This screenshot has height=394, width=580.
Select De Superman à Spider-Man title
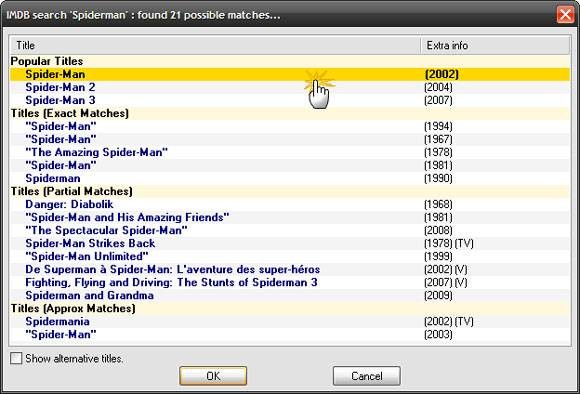[173, 269]
